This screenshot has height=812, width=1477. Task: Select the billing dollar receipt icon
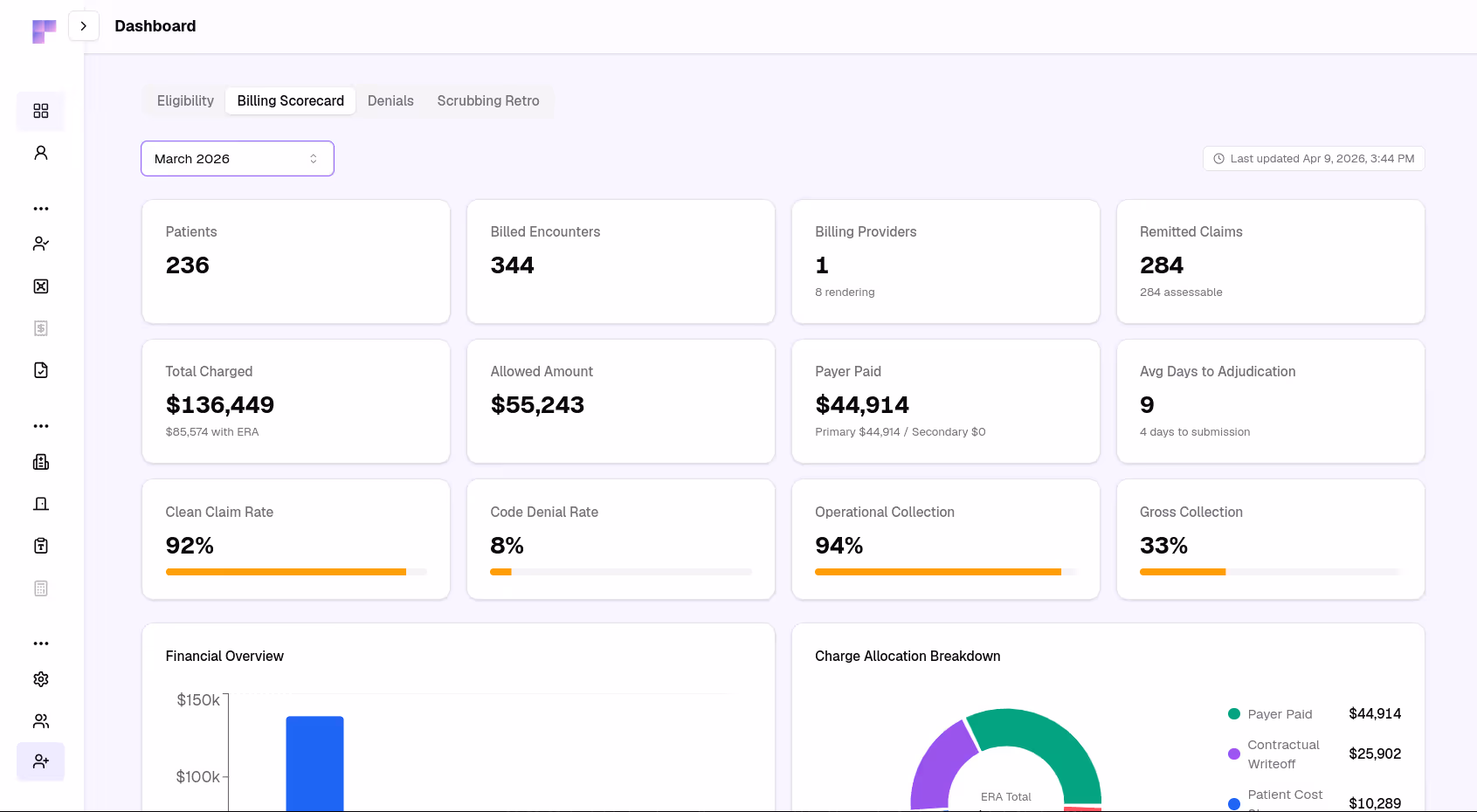pos(40,327)
